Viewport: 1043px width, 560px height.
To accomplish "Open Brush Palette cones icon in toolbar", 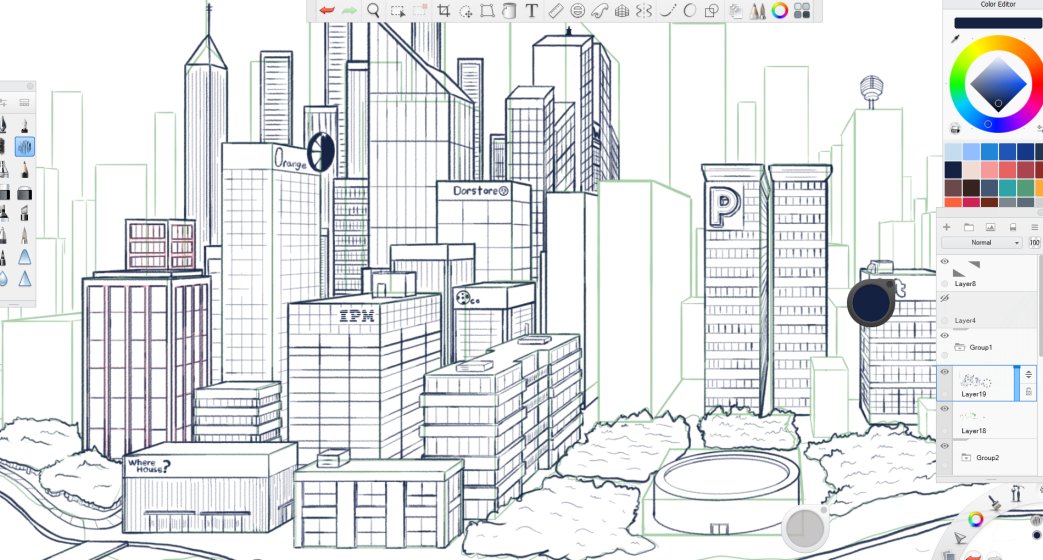I will (x=758, y=11).
